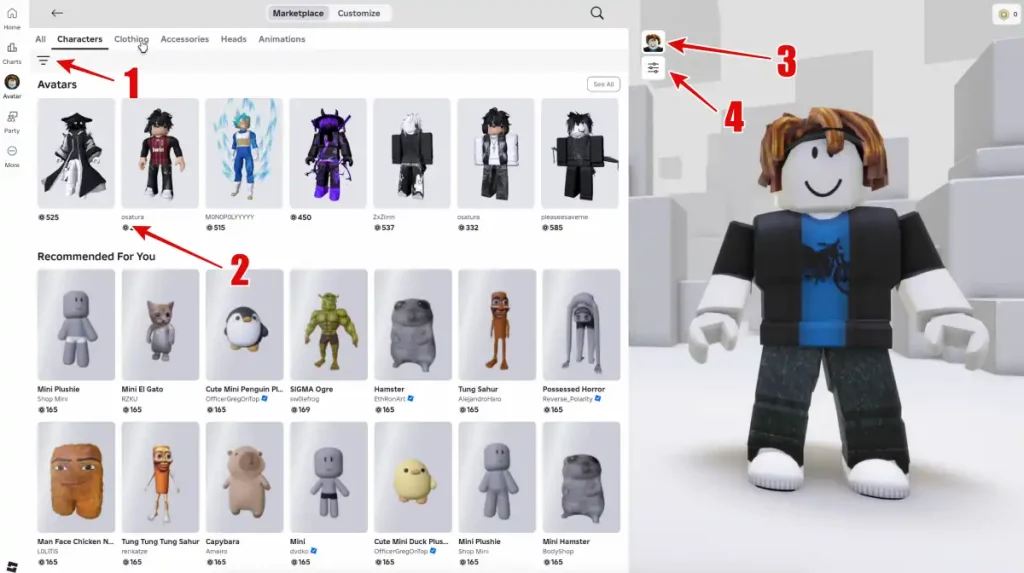Select the All tab
Image resolution: width=1024 pixels, height=573 pixels.
click(40, 39)
